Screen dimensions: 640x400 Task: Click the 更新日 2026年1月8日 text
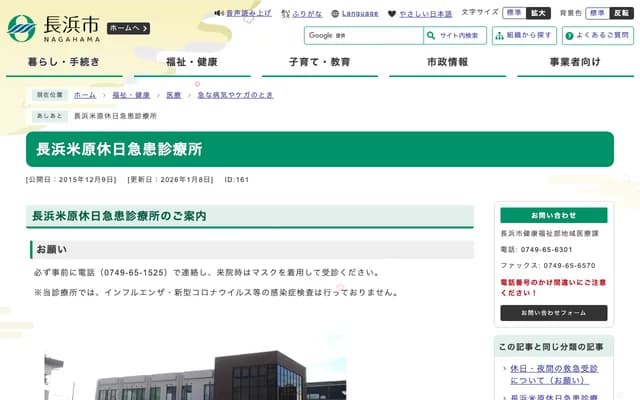tap(170, 180)
